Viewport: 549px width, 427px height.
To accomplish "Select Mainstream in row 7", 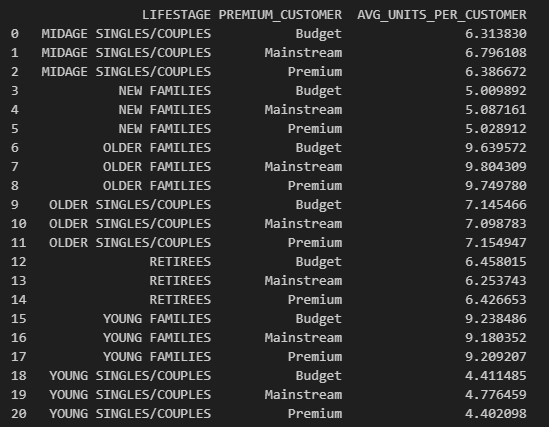I will click(303, 167).
